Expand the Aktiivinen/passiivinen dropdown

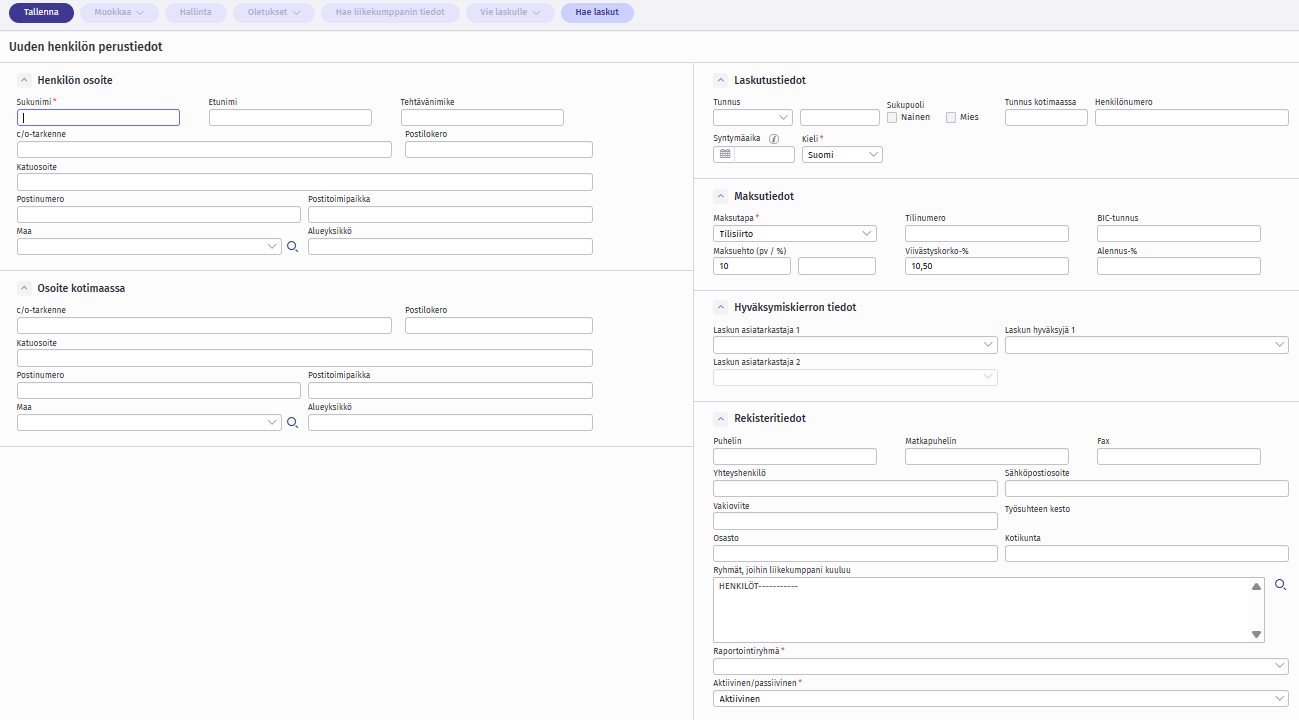[x=1000, y=699]
